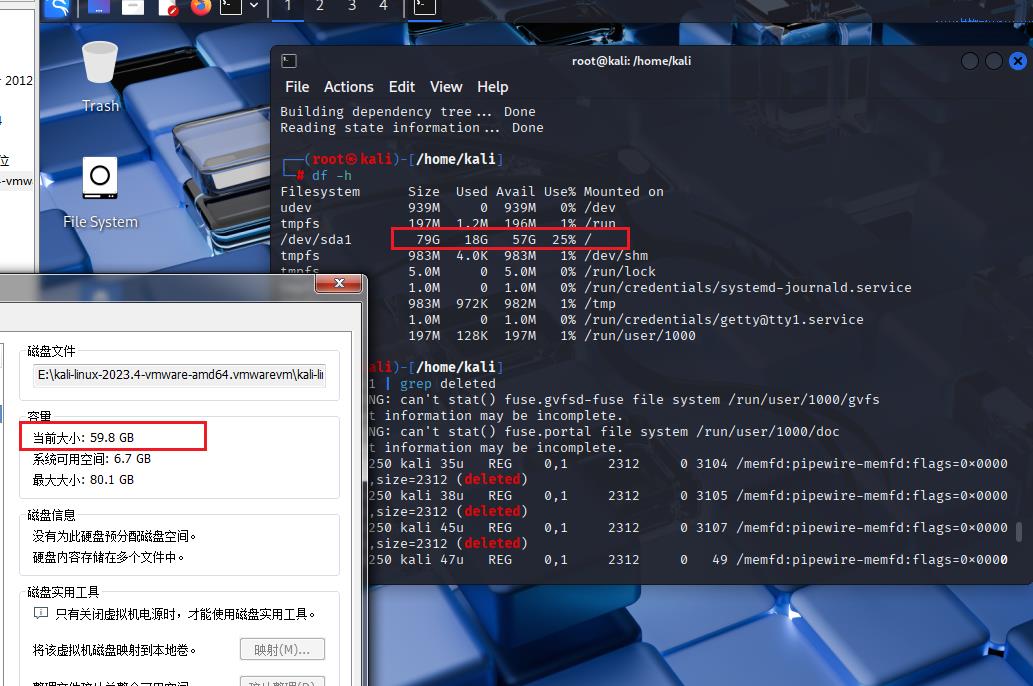Image resolution: width=1033 pixels, height=686 pixels.
Task: Open the terminal Edit menu
Action: tap(401, 87)
